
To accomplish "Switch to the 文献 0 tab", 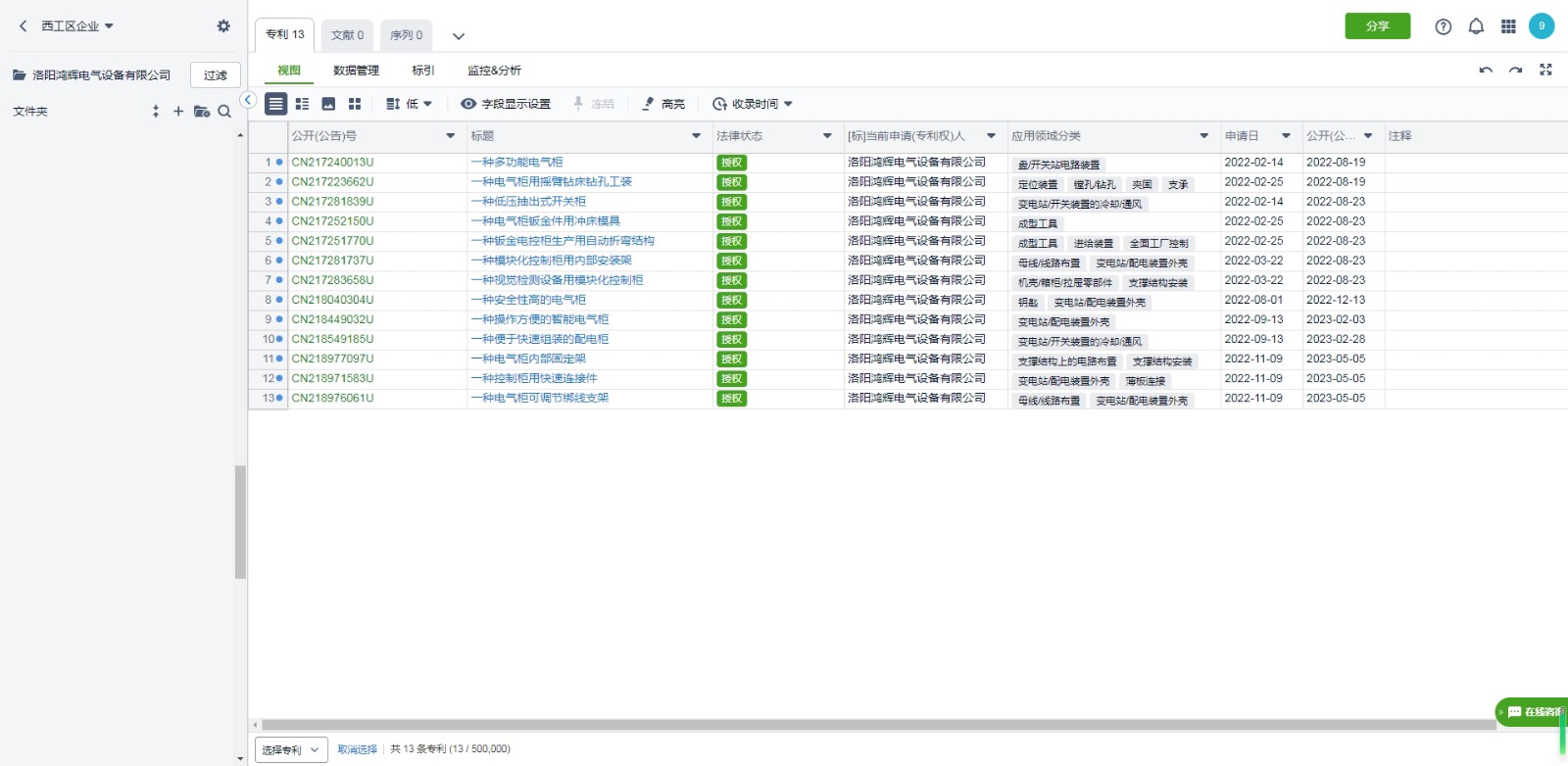I will click(x=347, y=35).
